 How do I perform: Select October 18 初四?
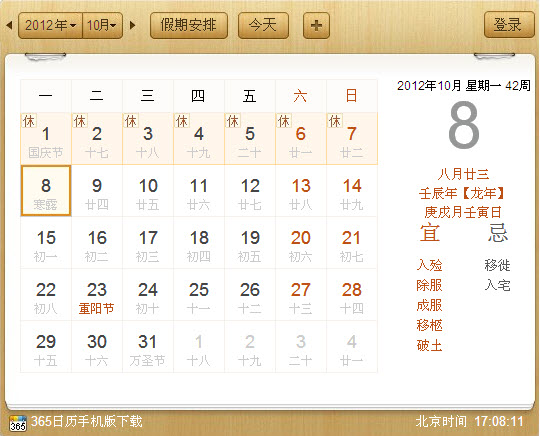click(x=199, y=243)
